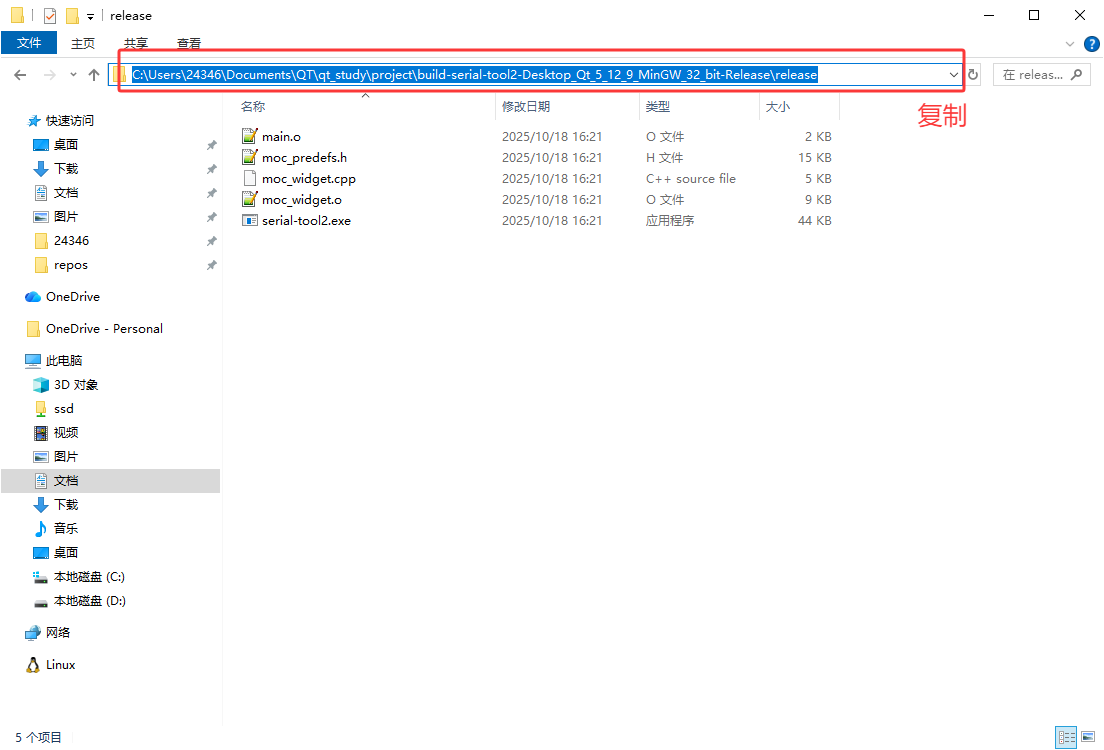Click the folder icon in address bar
Viewport: 1104px width, 750px height.
[x=120, y=75]
